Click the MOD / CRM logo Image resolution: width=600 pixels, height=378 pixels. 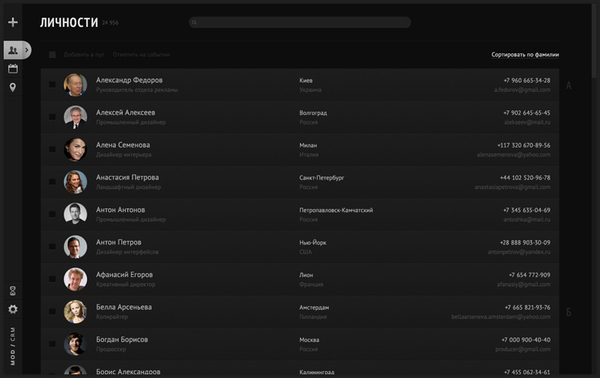[x=13, y=346]
